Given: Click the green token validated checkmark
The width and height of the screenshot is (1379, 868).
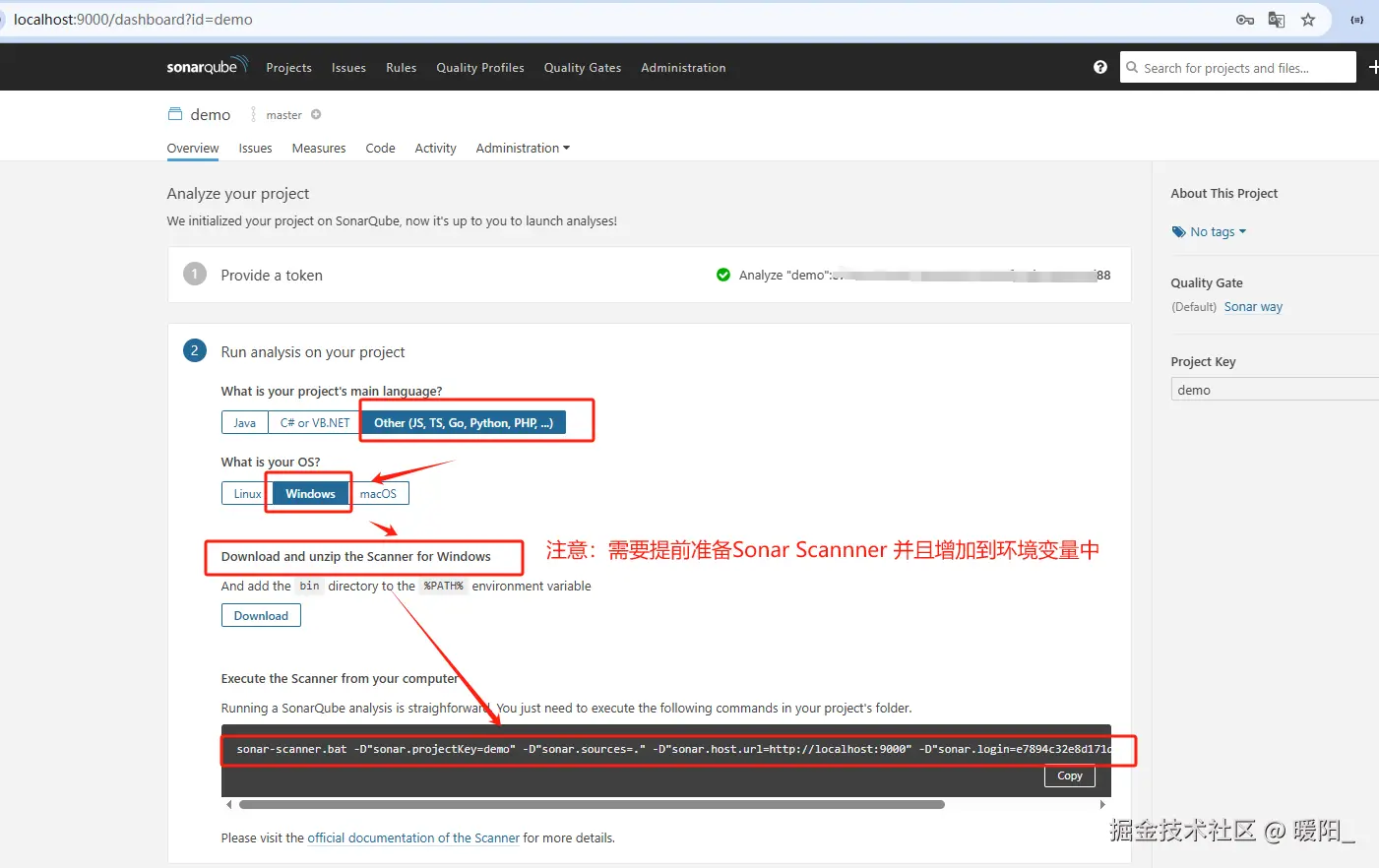Looking at the screenshot, I should [723, 275].
